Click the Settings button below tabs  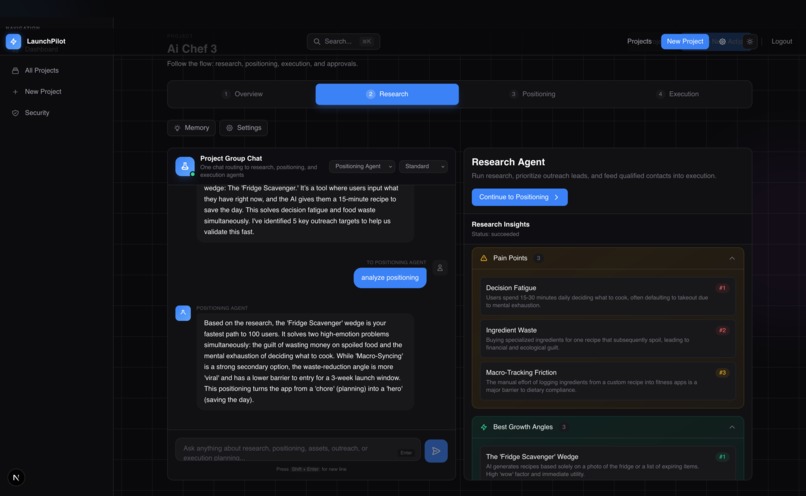click(244, 128)
